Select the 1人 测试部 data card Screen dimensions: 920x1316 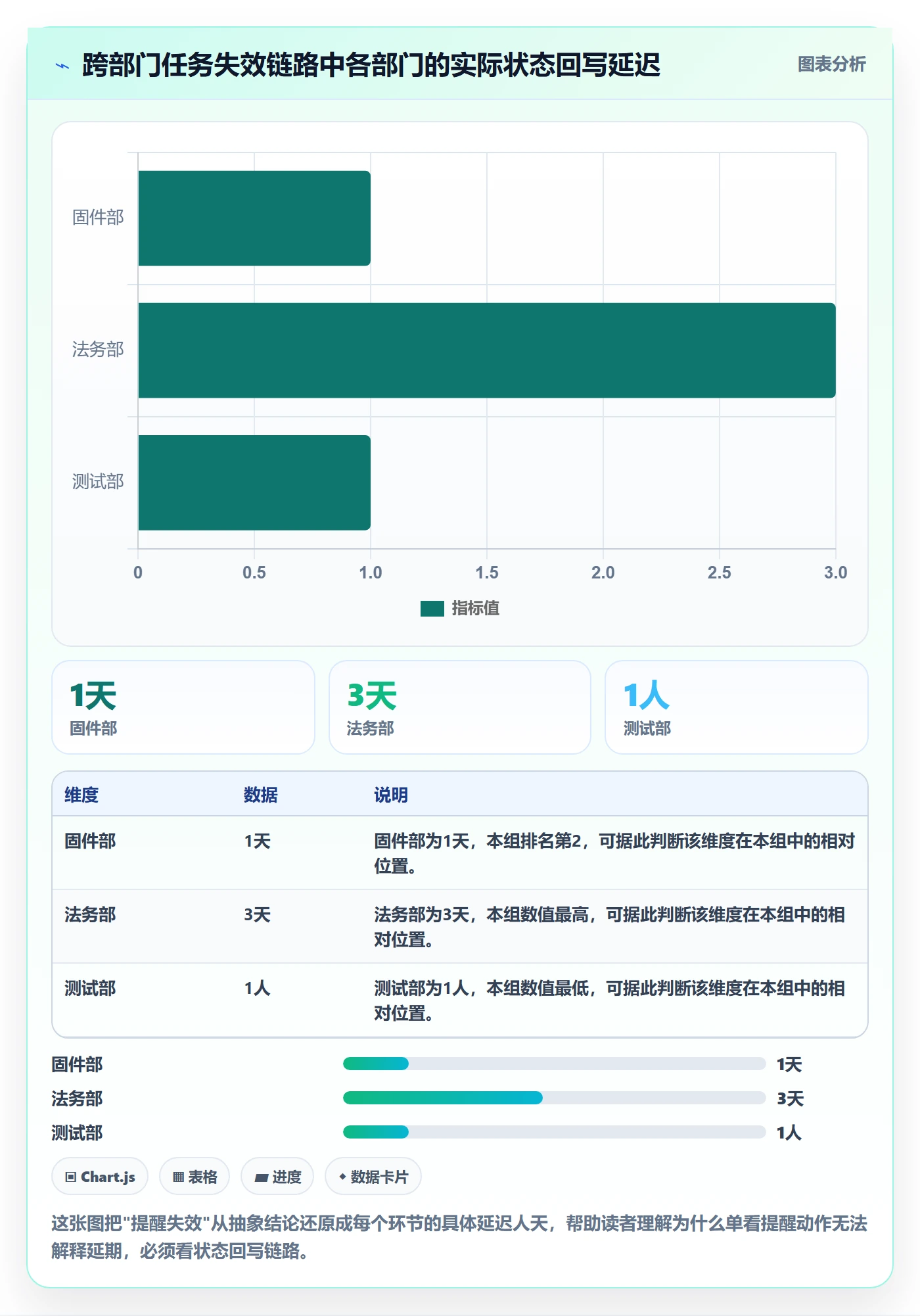[x=737, y=707]
